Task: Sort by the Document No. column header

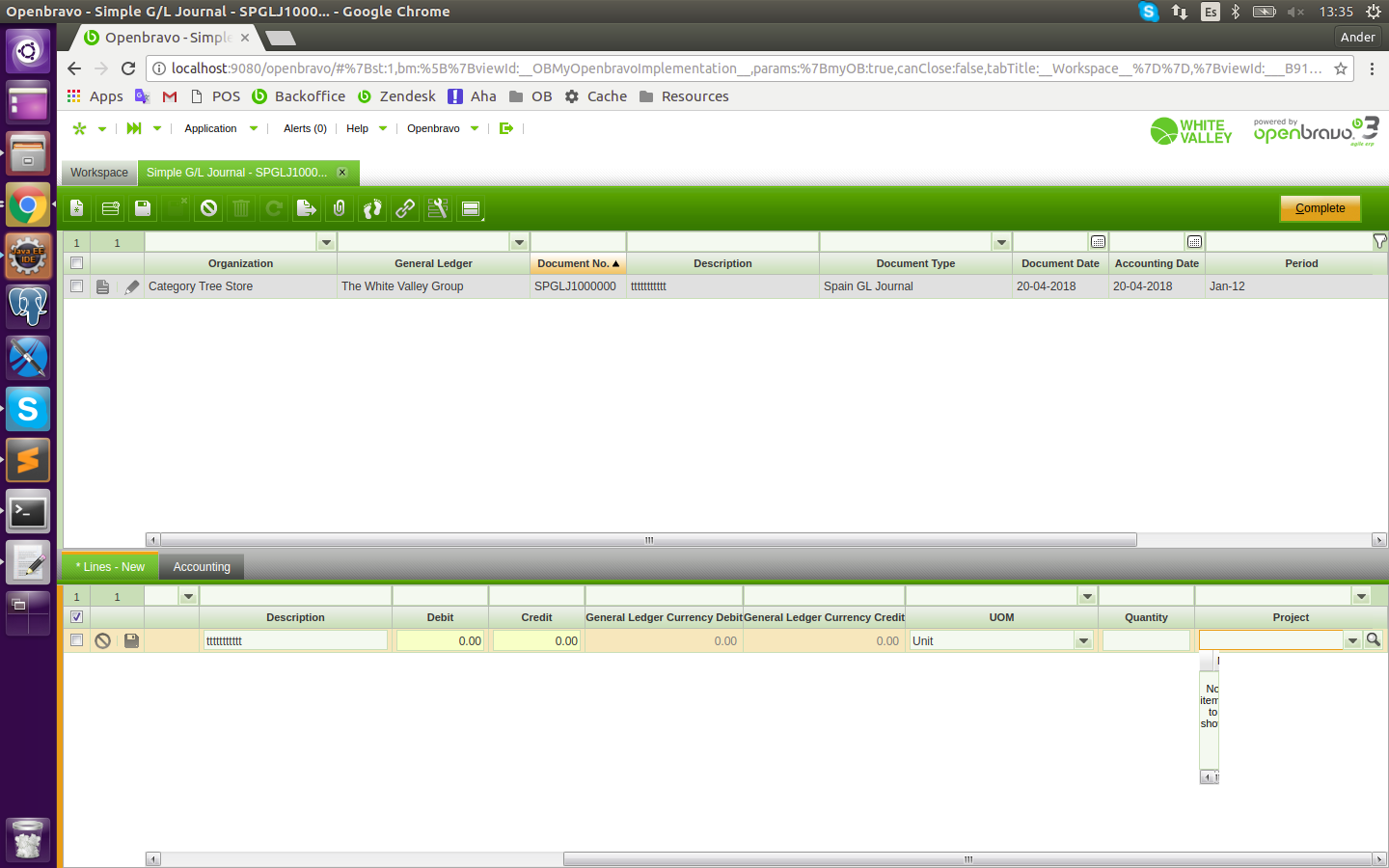Action: 578,263
